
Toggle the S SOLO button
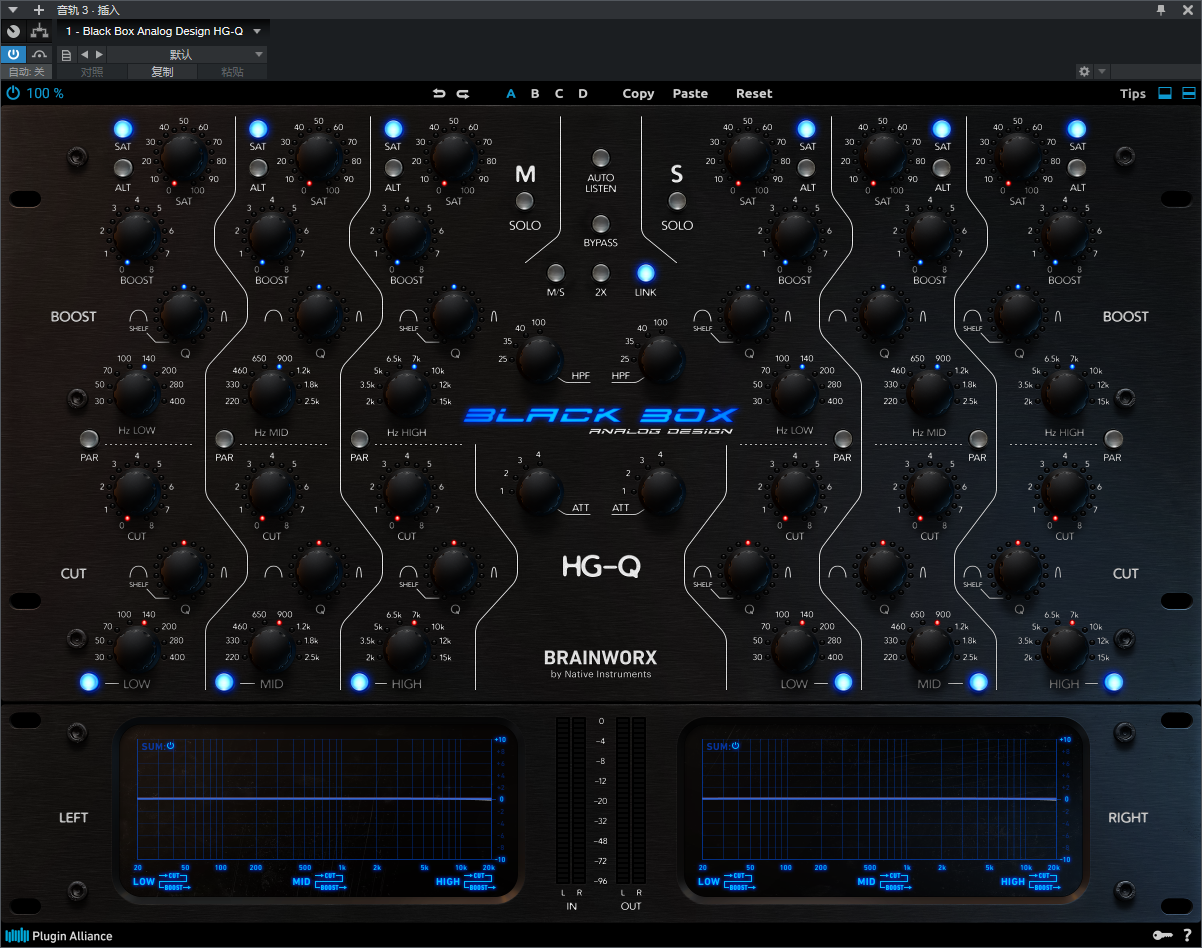pyautogui.click(x=677, y=200)
